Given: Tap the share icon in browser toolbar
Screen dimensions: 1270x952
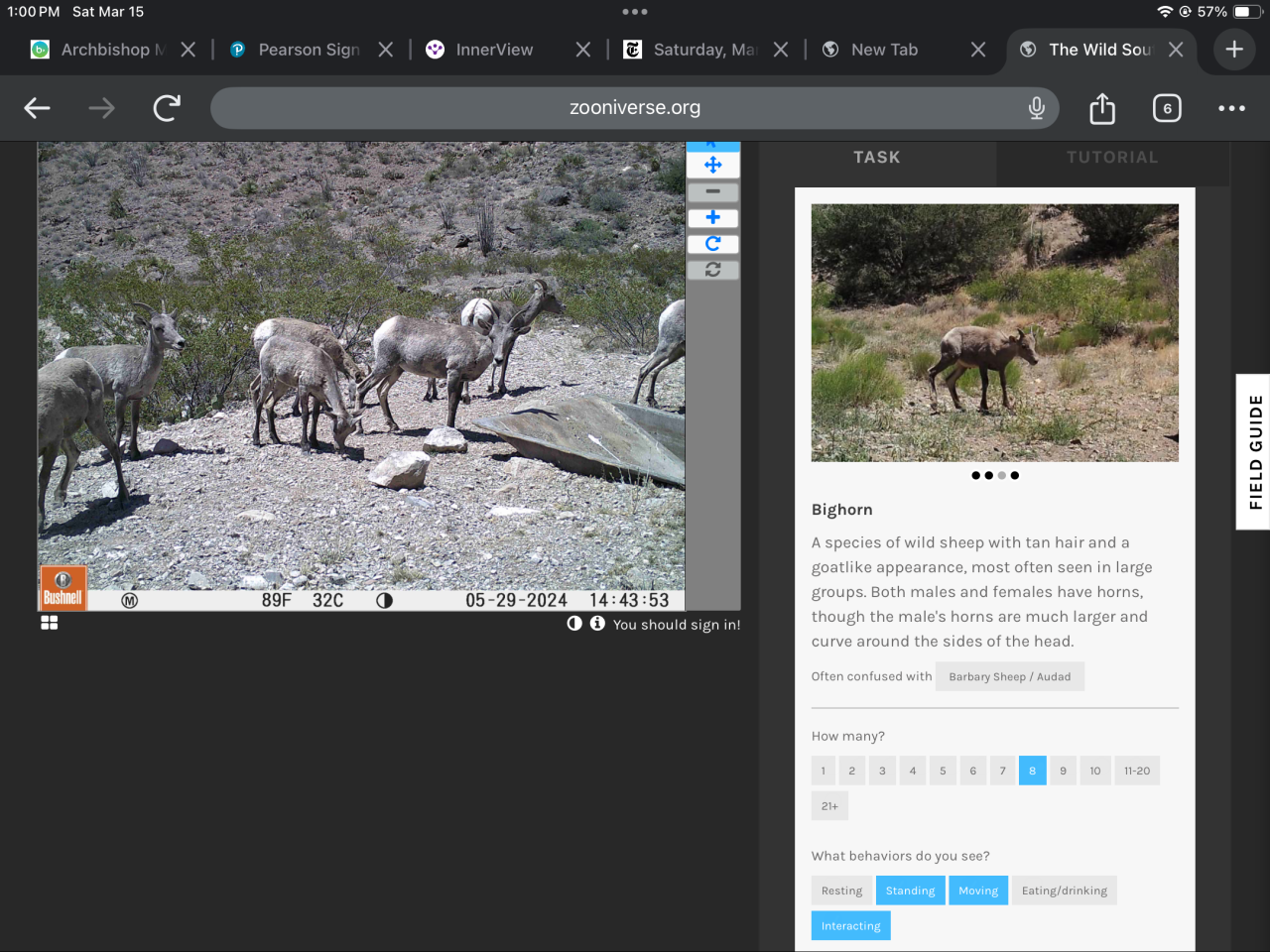Looking at the screenshot, I should pos(1101,108).
